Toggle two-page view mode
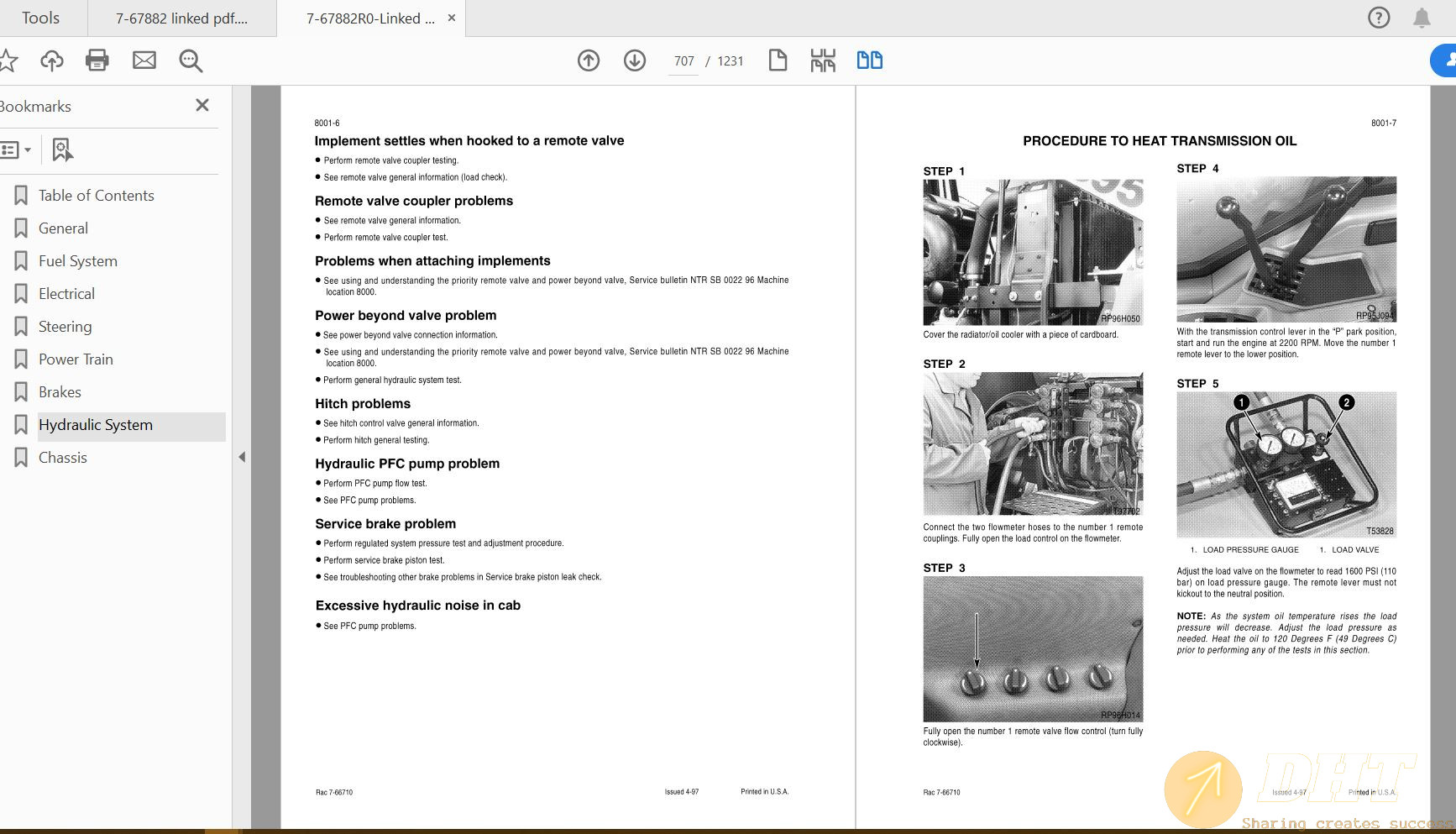1456x834 pixels. click(869, 60)
